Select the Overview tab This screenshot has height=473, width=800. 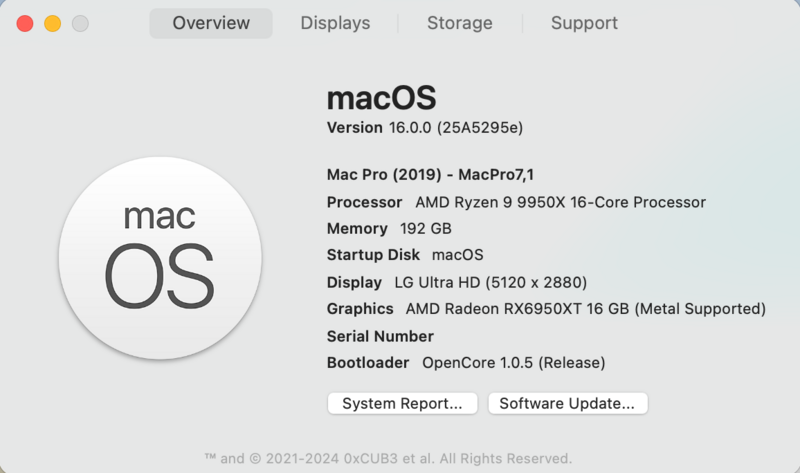[211, 23]
